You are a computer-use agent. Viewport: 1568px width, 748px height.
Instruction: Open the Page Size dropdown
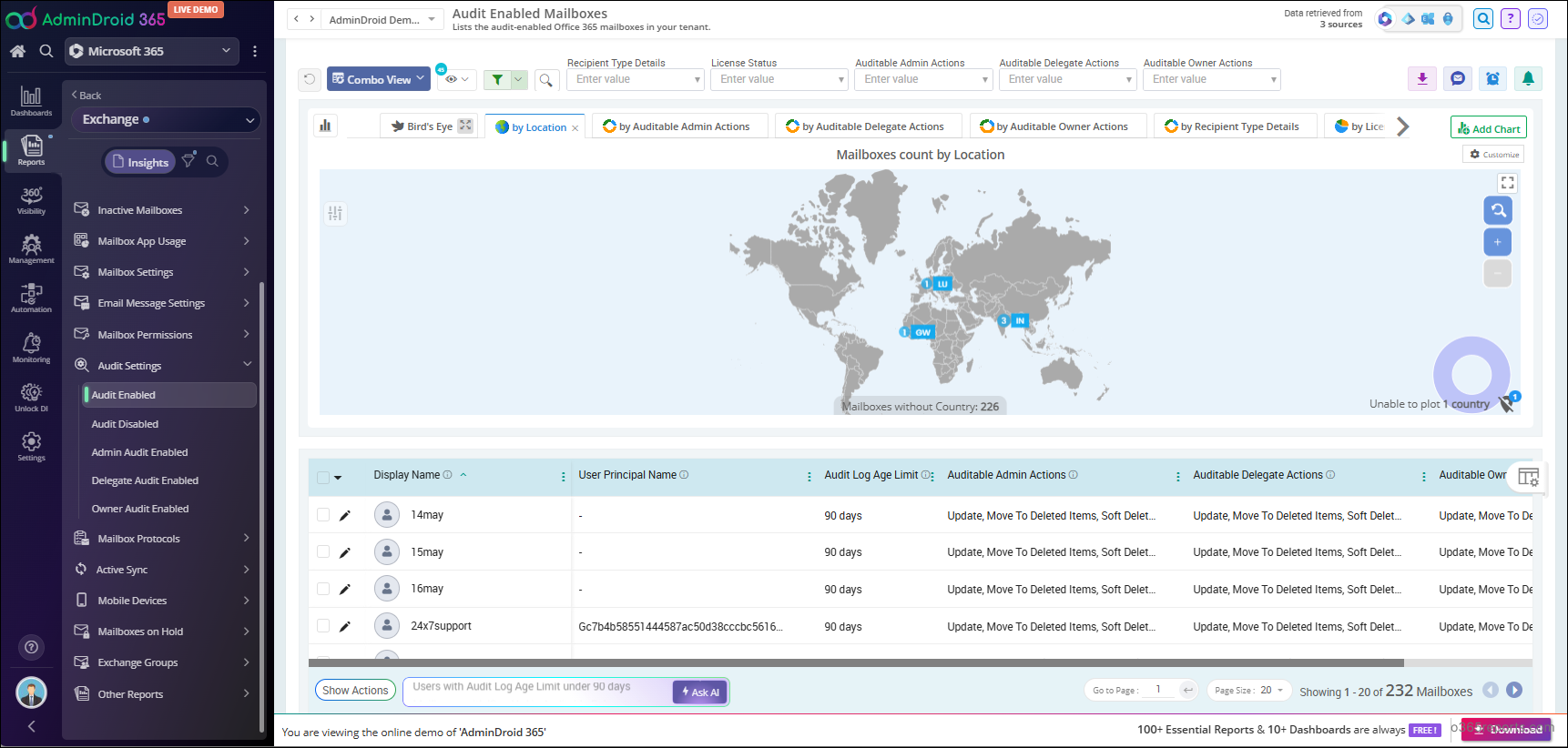point(1249,690)
